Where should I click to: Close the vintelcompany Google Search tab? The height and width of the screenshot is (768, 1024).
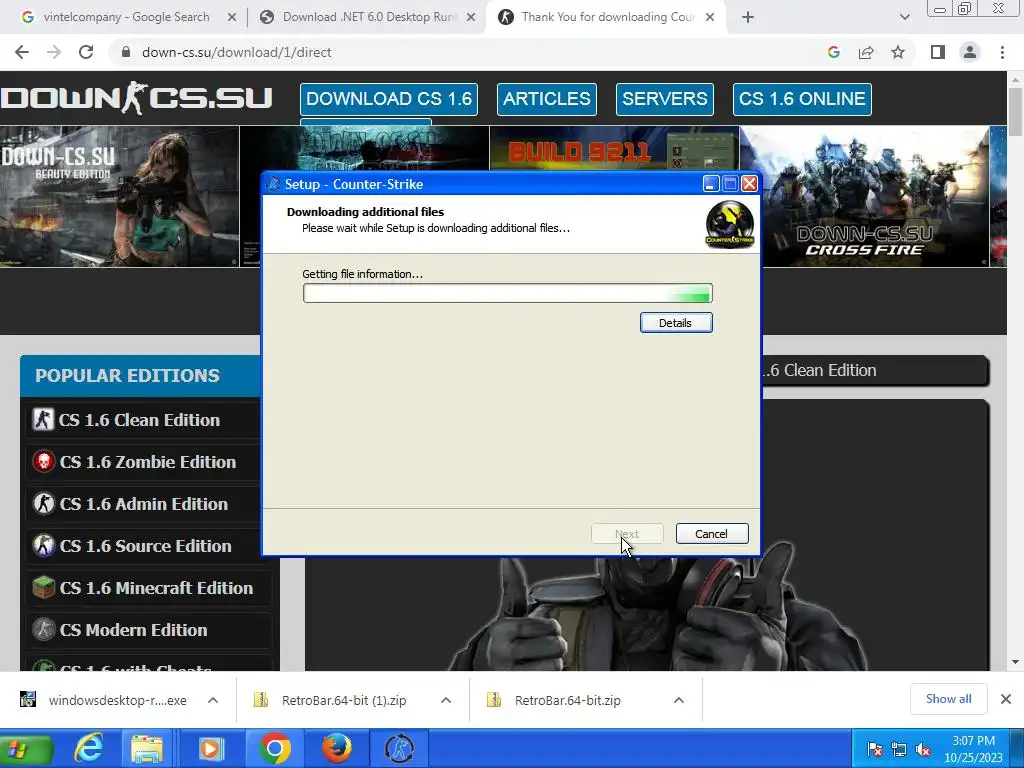pos(232,18)
